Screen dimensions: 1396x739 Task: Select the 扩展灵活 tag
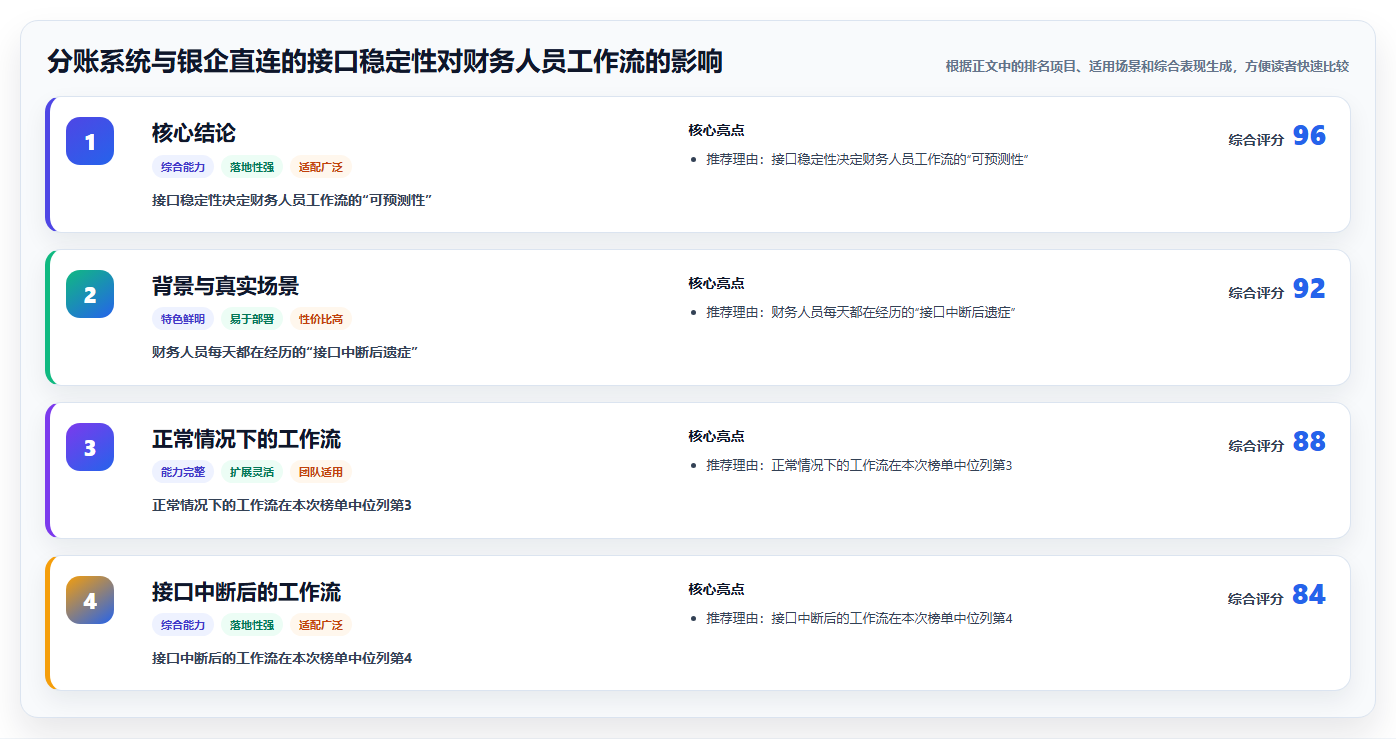click(x=252, y=473)
